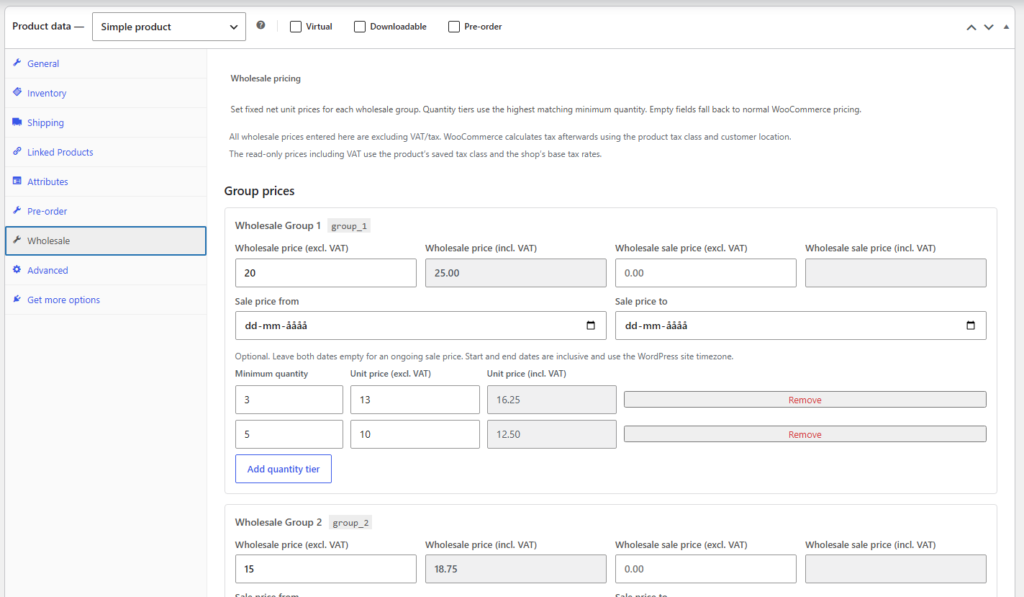Tick the Downloadable checkbox
The image size is (1024, 597).
coord(360,27)
